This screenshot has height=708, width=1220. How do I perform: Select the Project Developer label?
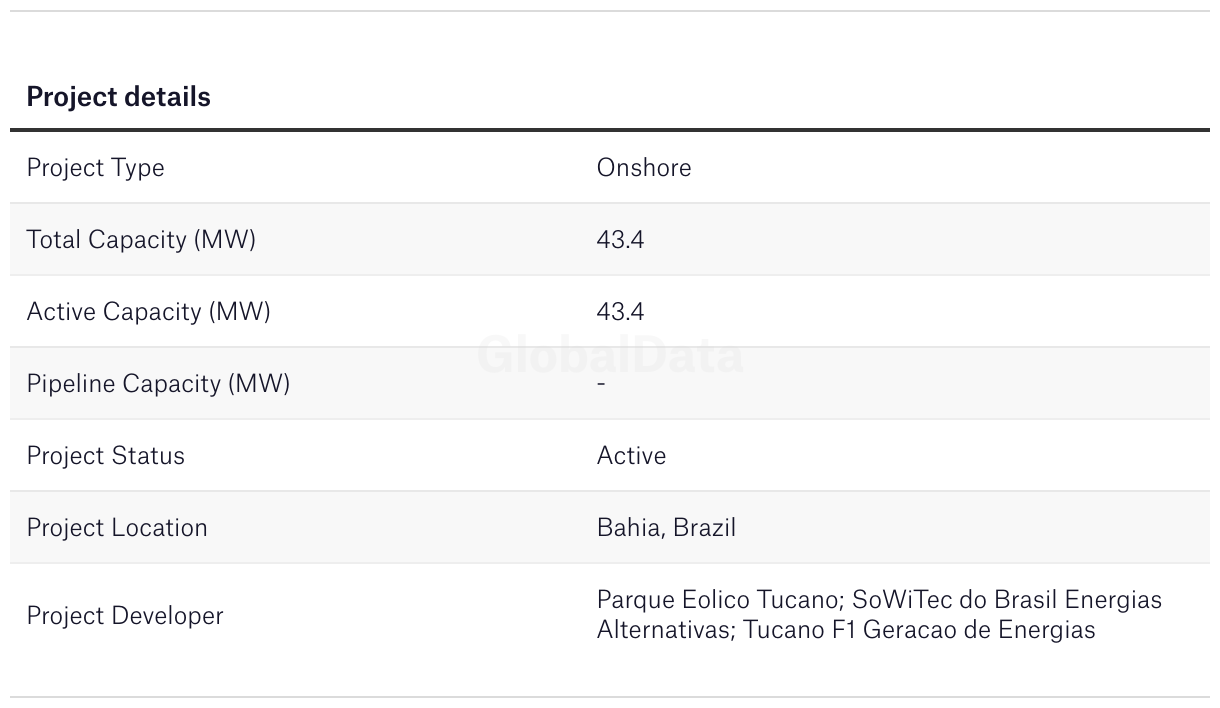(125, 616)
